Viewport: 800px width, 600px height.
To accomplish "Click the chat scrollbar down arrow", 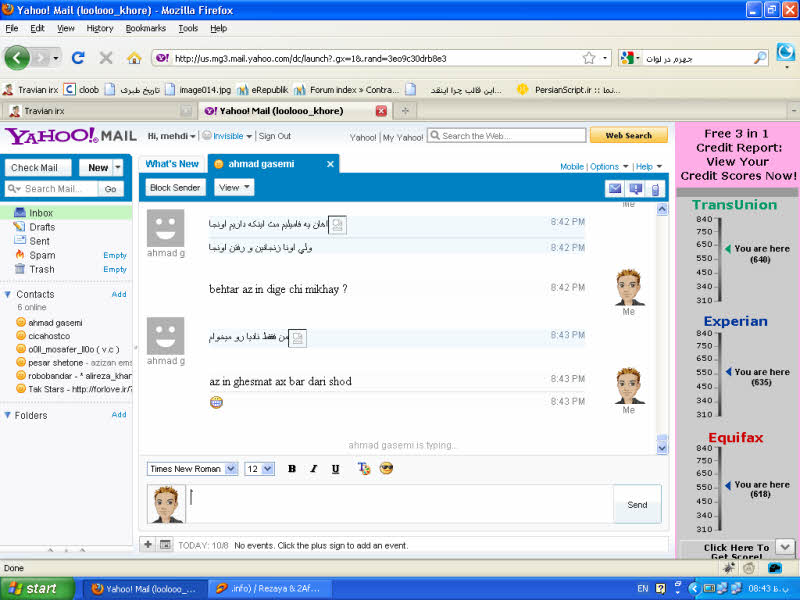I will [x=662, y=448].
